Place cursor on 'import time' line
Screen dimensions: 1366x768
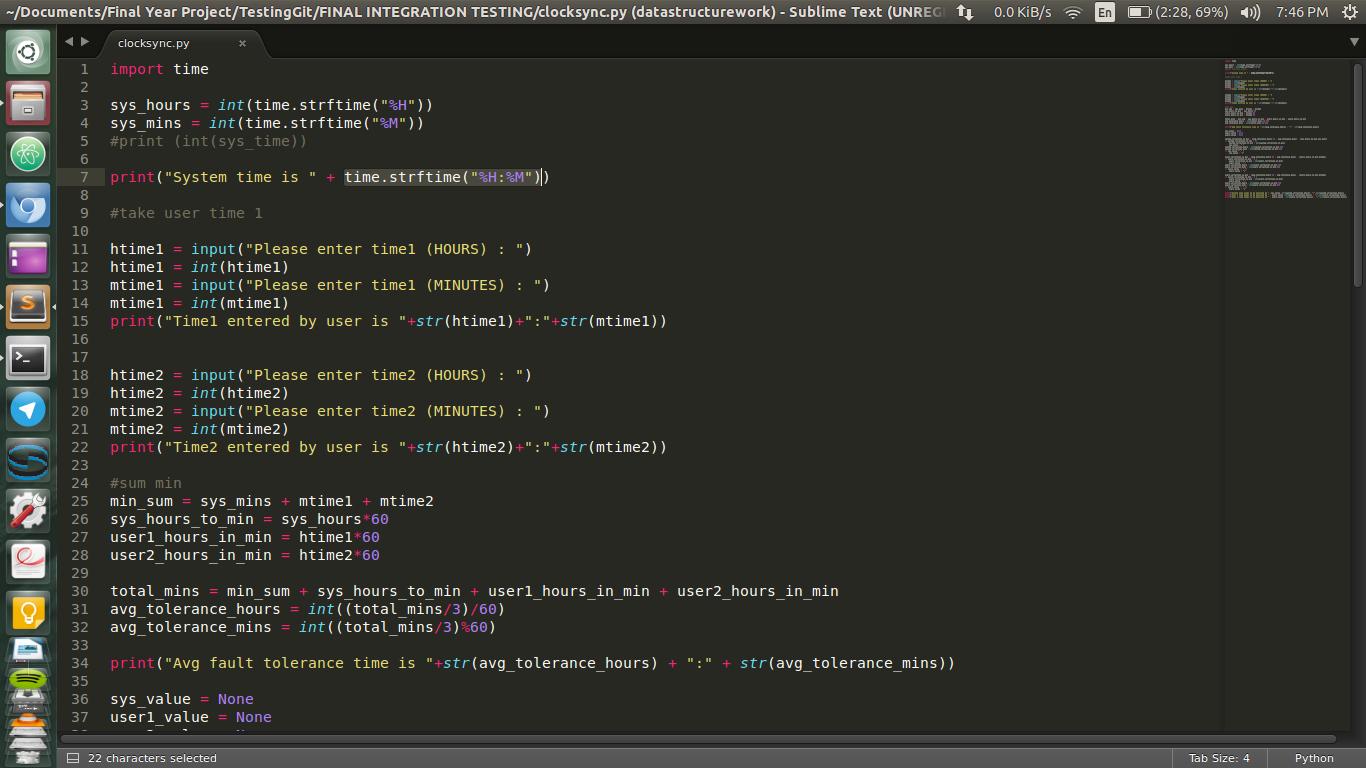[x=159, y=69]
